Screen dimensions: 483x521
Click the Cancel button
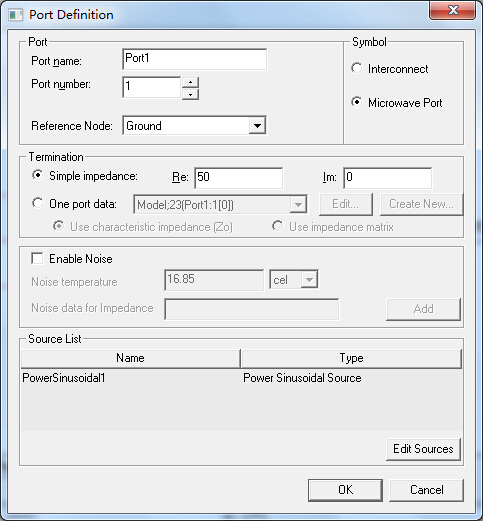pyautogui.click(x=427, y=490)
